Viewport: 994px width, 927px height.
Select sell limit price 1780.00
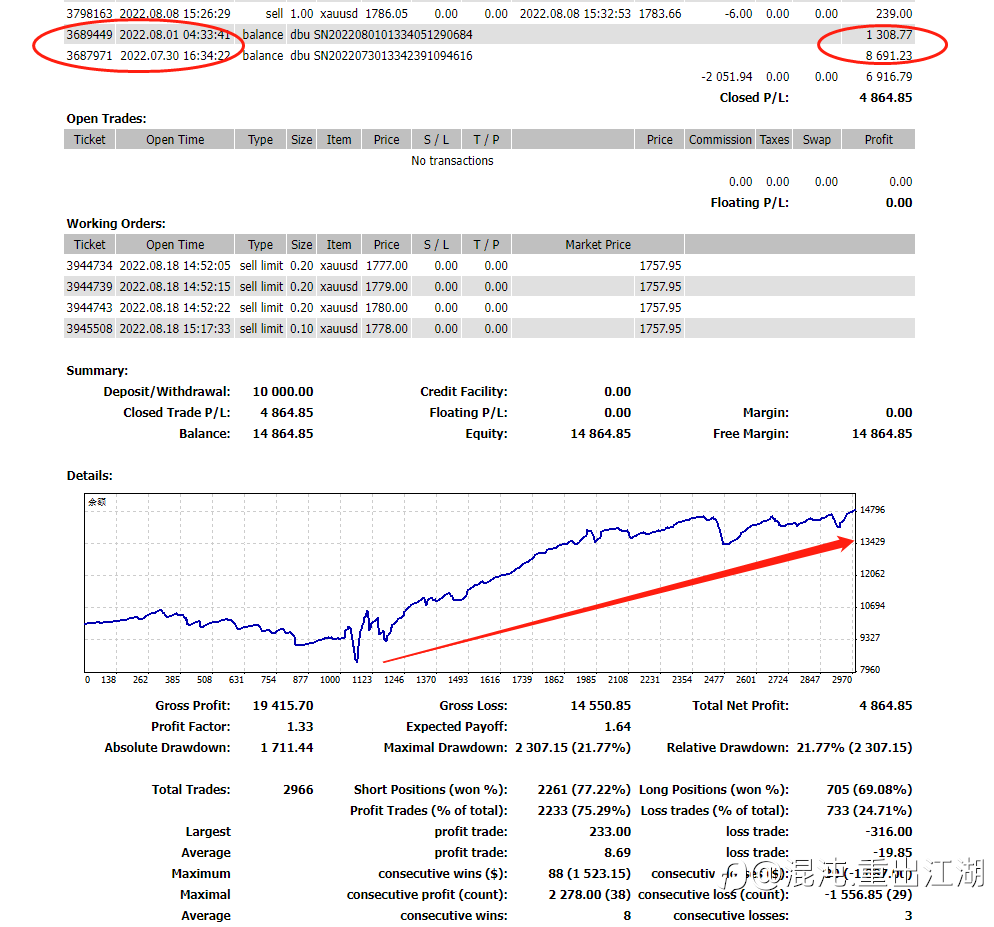click(387, 307)
